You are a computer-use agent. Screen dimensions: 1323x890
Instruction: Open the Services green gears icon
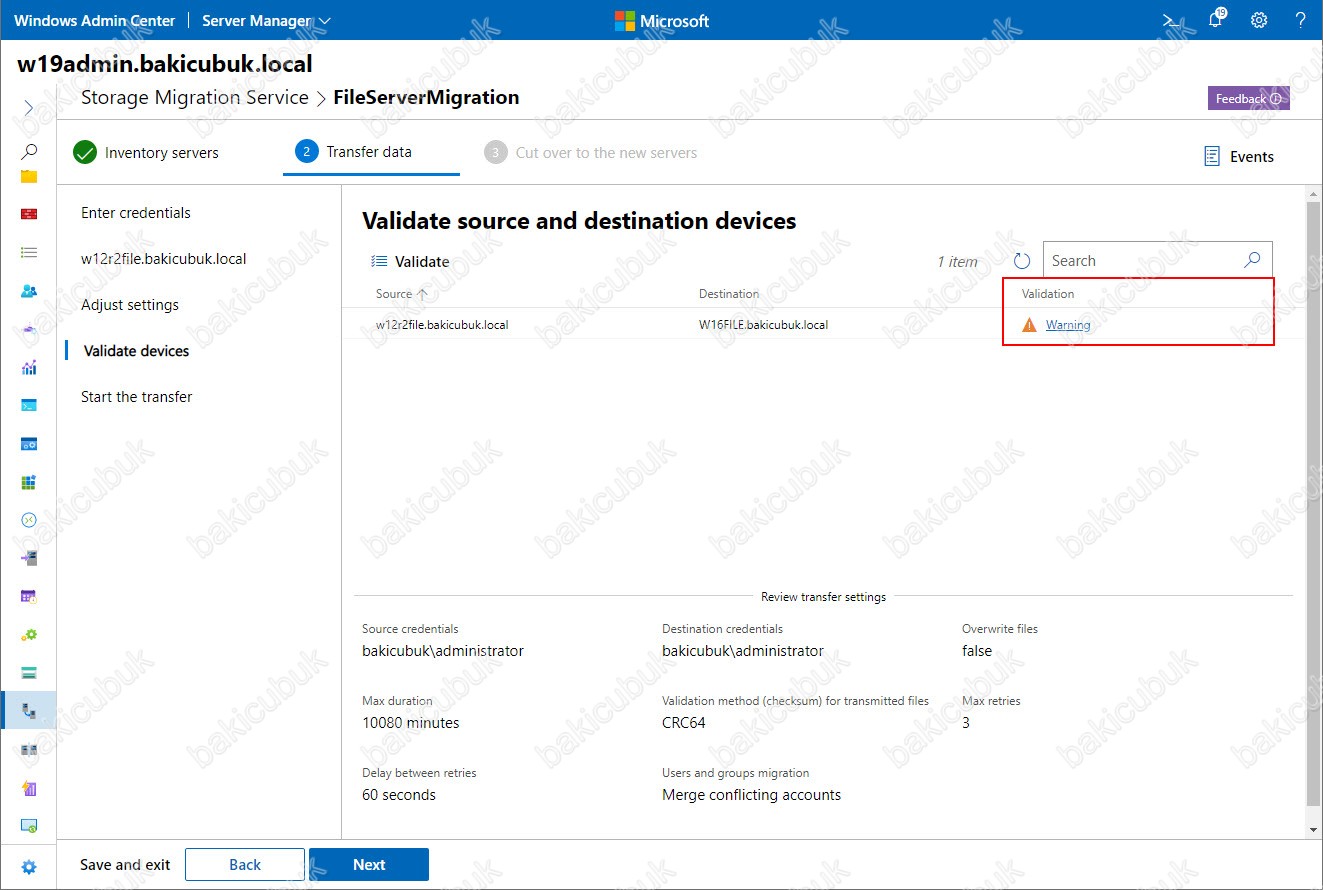(x=29, y=634)
